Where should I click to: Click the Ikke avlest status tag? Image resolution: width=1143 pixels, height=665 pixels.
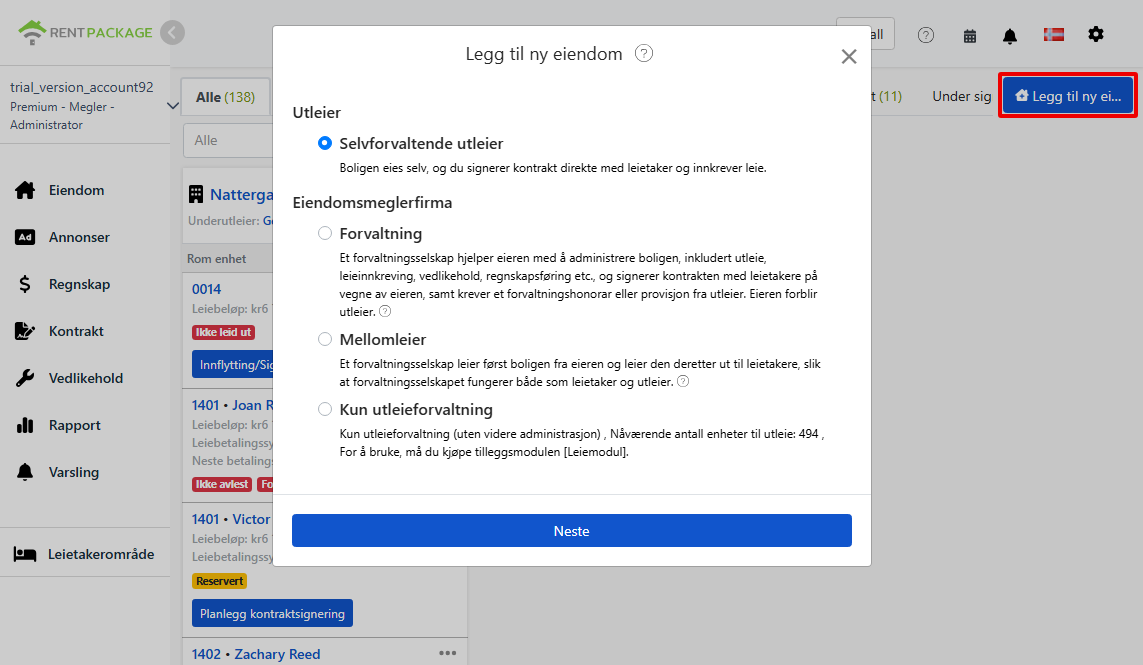222,484
